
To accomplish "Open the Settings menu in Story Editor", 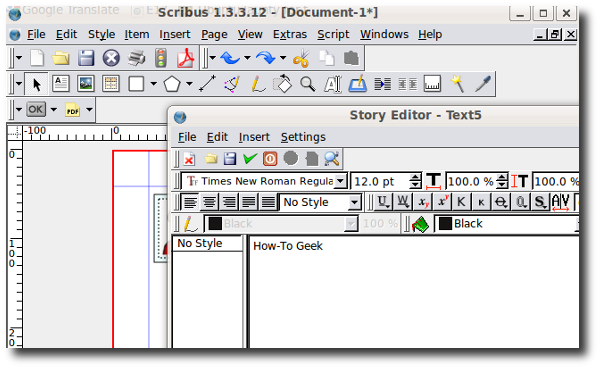I will (303, 137).
